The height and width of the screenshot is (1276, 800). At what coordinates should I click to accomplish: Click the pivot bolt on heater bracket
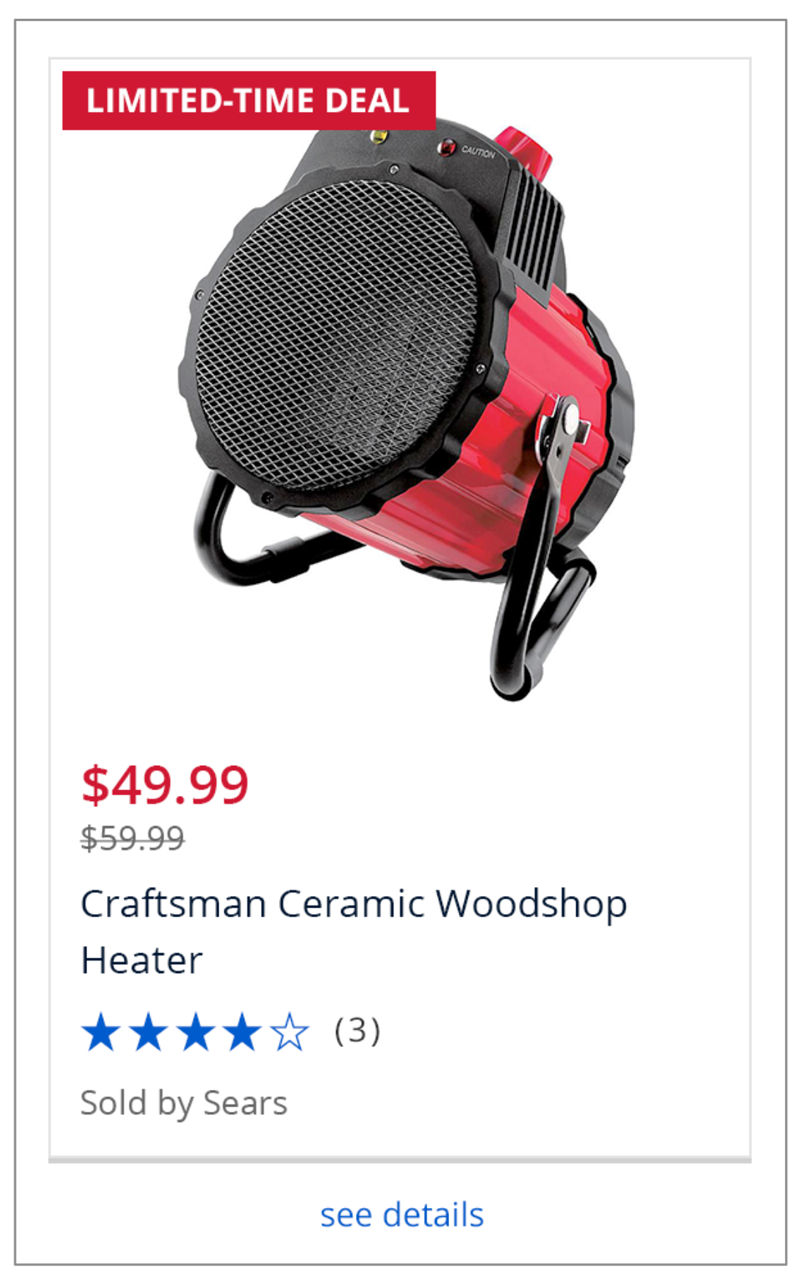click(x=568, y=421)
